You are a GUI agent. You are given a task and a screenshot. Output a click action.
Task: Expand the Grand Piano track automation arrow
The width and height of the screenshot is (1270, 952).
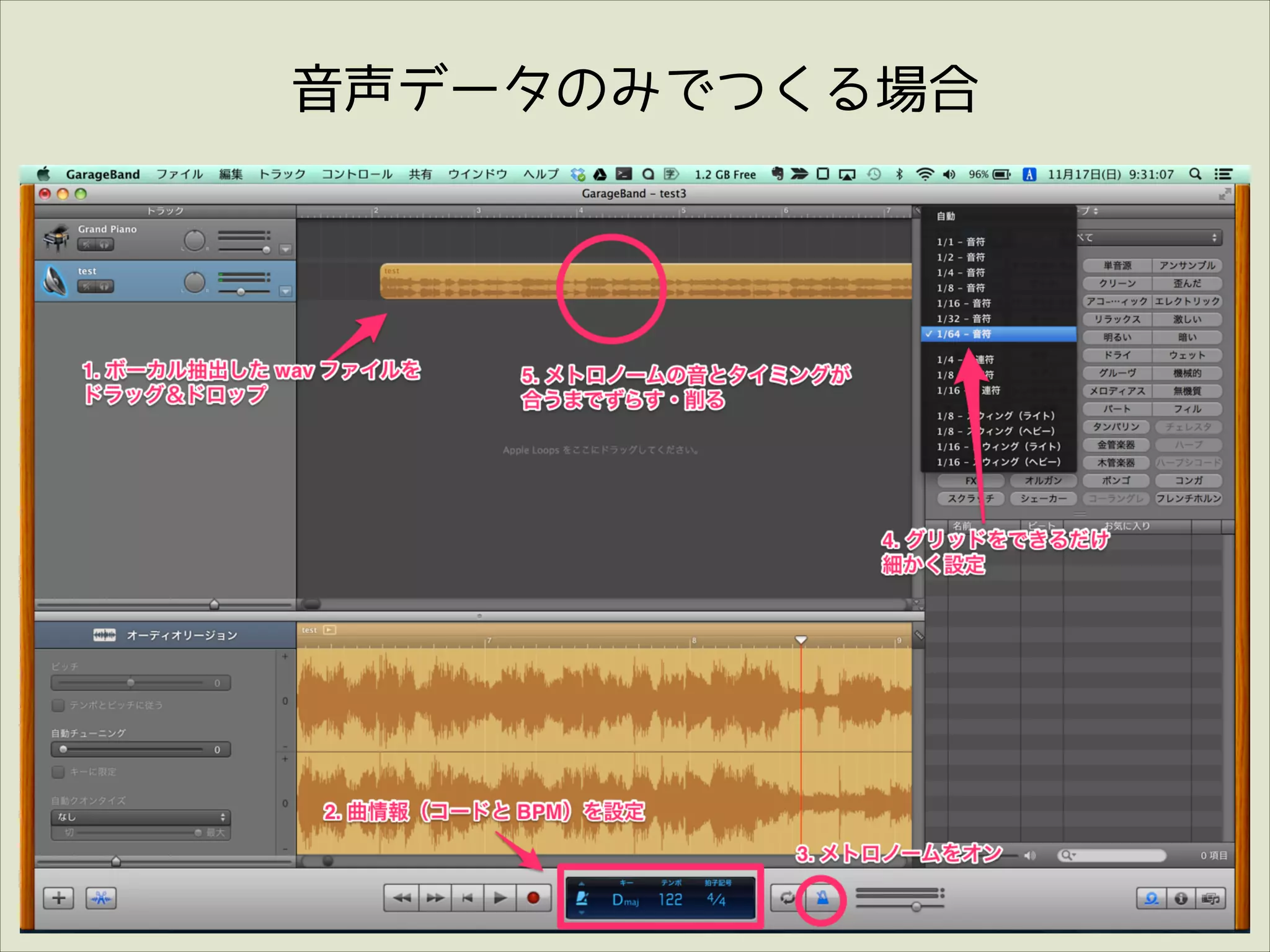click(x=285, y=249)
